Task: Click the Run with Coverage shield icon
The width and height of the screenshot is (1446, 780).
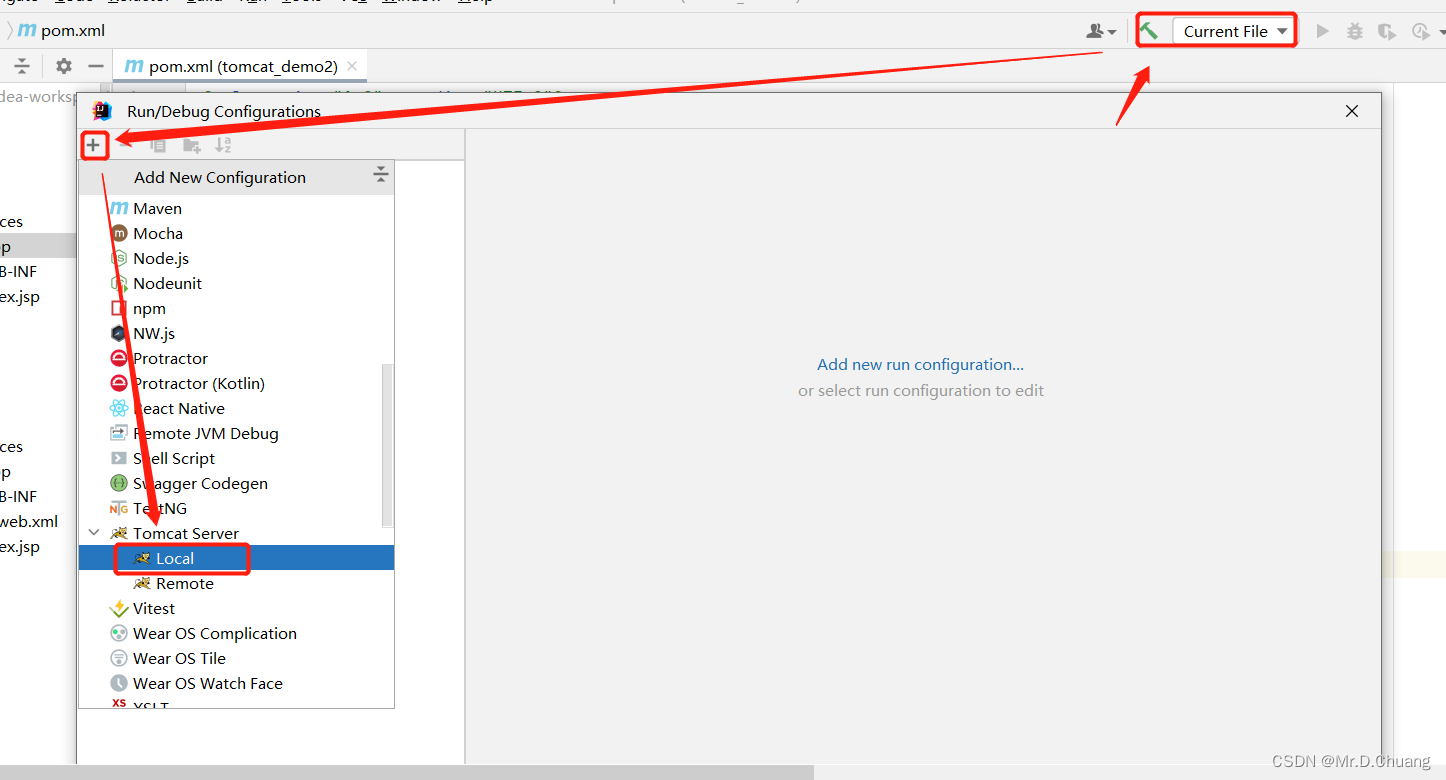Action: pos(1386,31)
